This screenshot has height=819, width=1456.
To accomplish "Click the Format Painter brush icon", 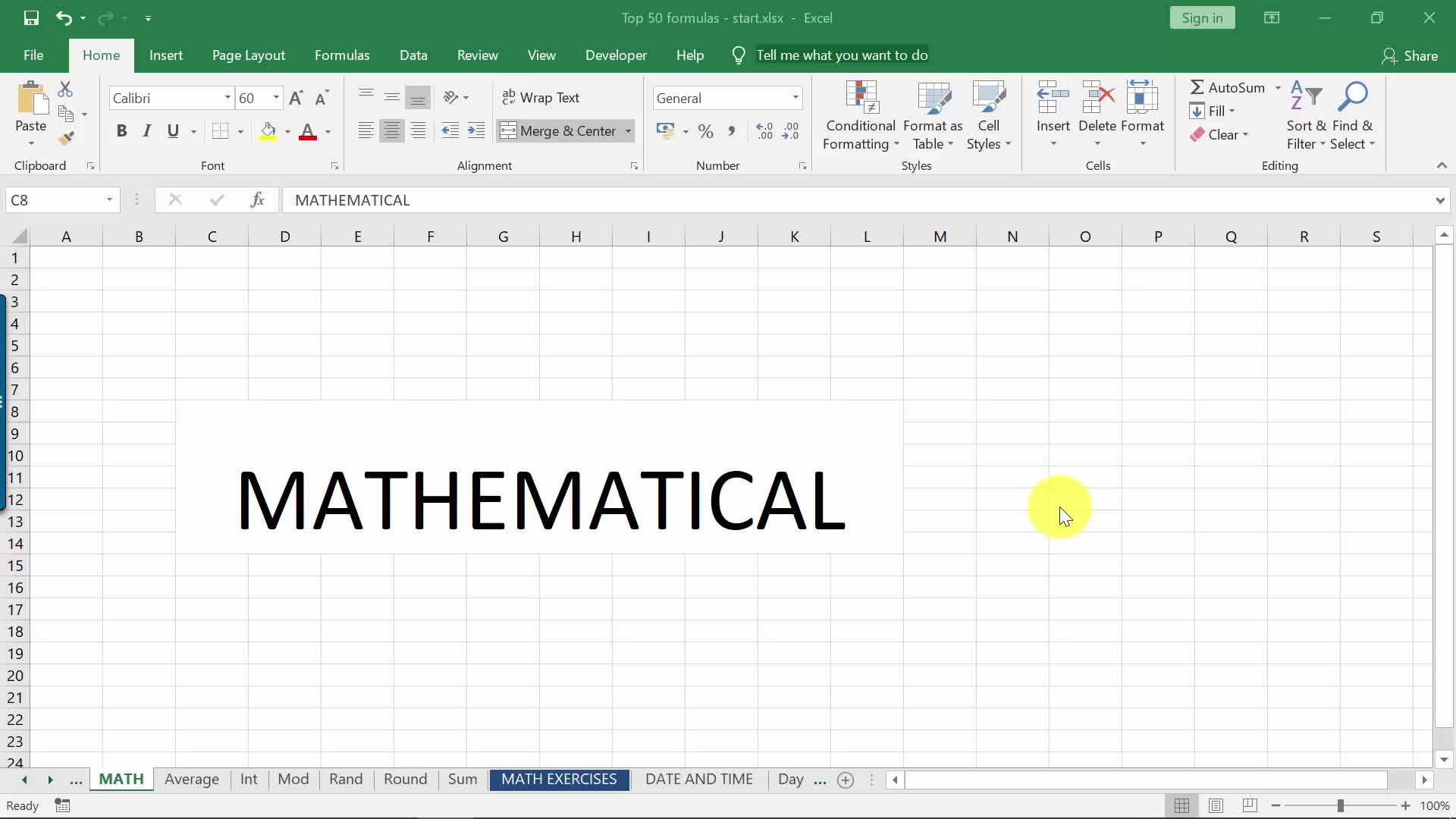I will (x=66, y=138).
